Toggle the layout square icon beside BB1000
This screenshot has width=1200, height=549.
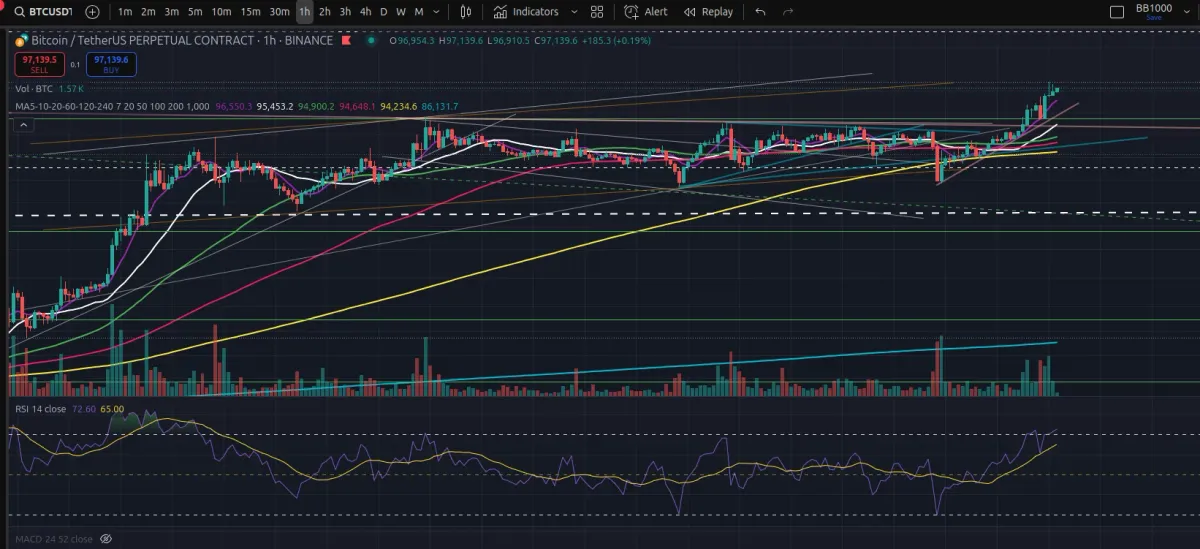(x=1117, y=12)
